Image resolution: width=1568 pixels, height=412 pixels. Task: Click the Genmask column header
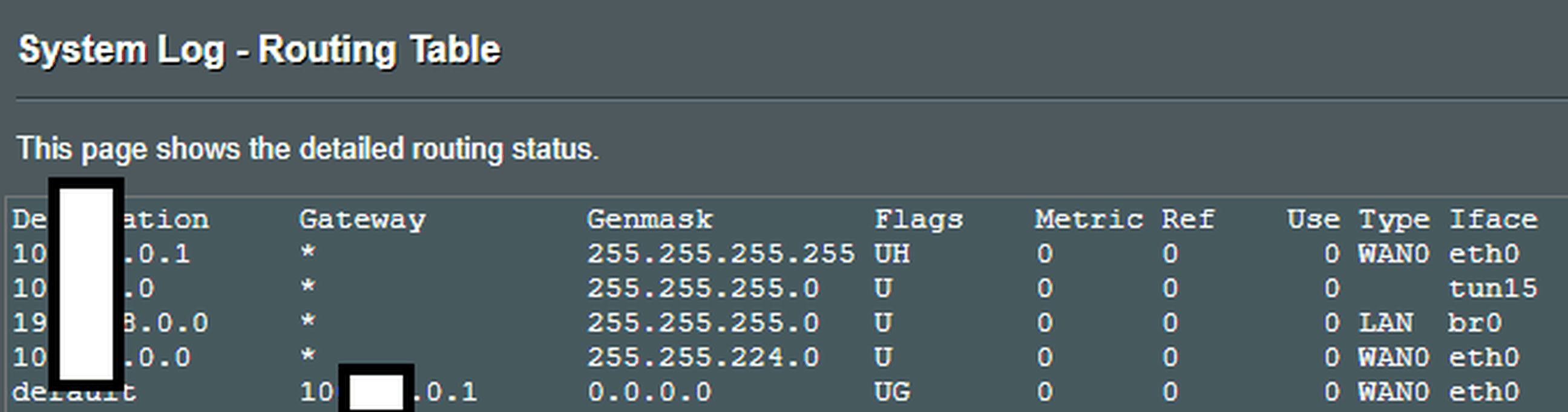[x=649, y=220]
